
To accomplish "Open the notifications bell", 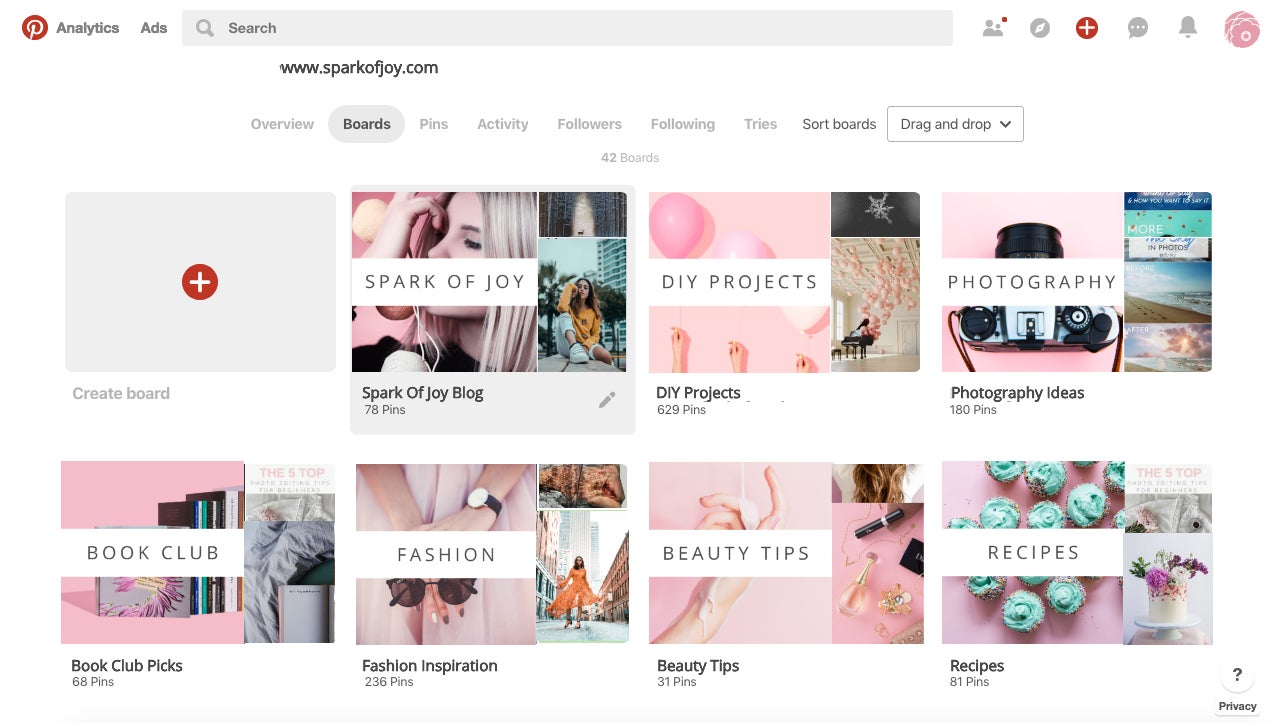I will [x=1187, y=27].
